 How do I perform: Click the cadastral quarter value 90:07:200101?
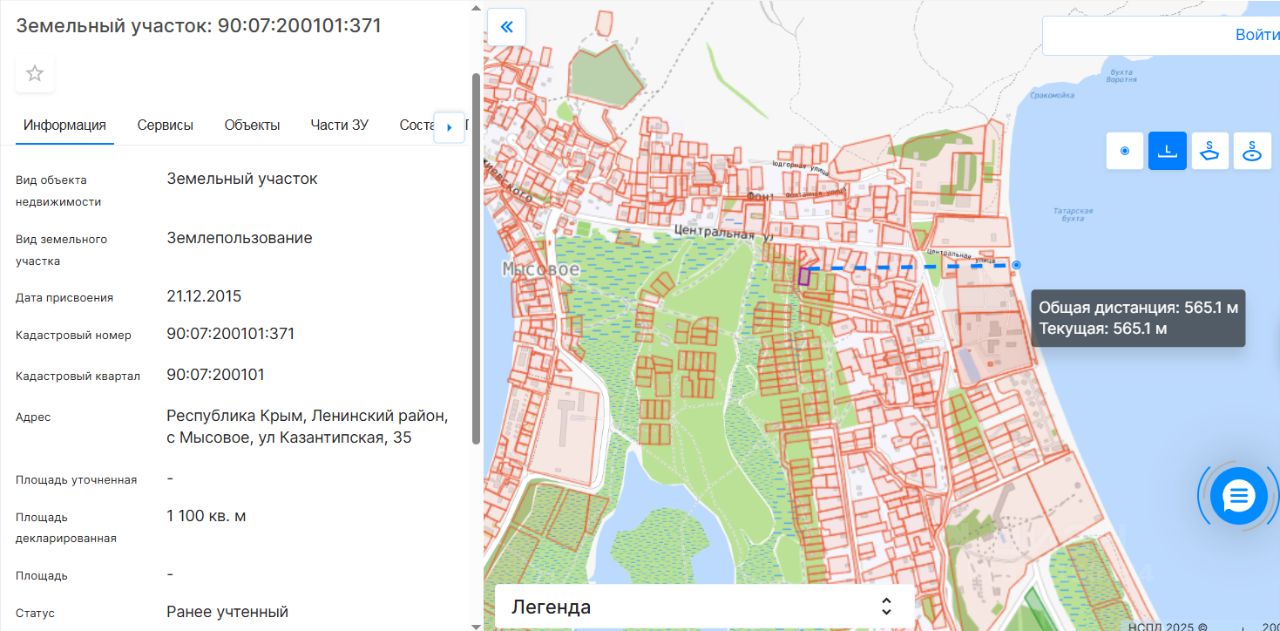point(215,375)
